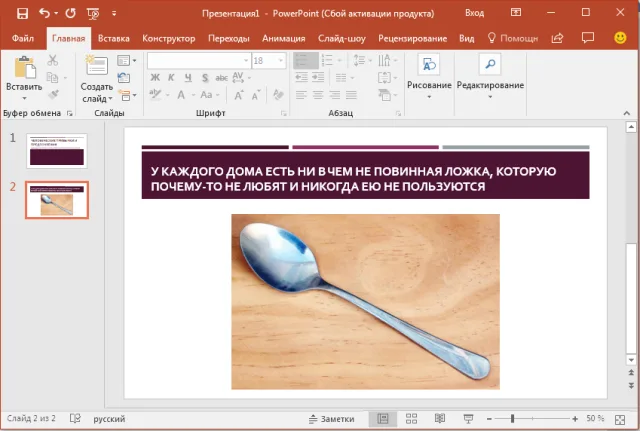Click the Copy icon
The width and height of the screenshot is (640, 431).
[52, 77]
